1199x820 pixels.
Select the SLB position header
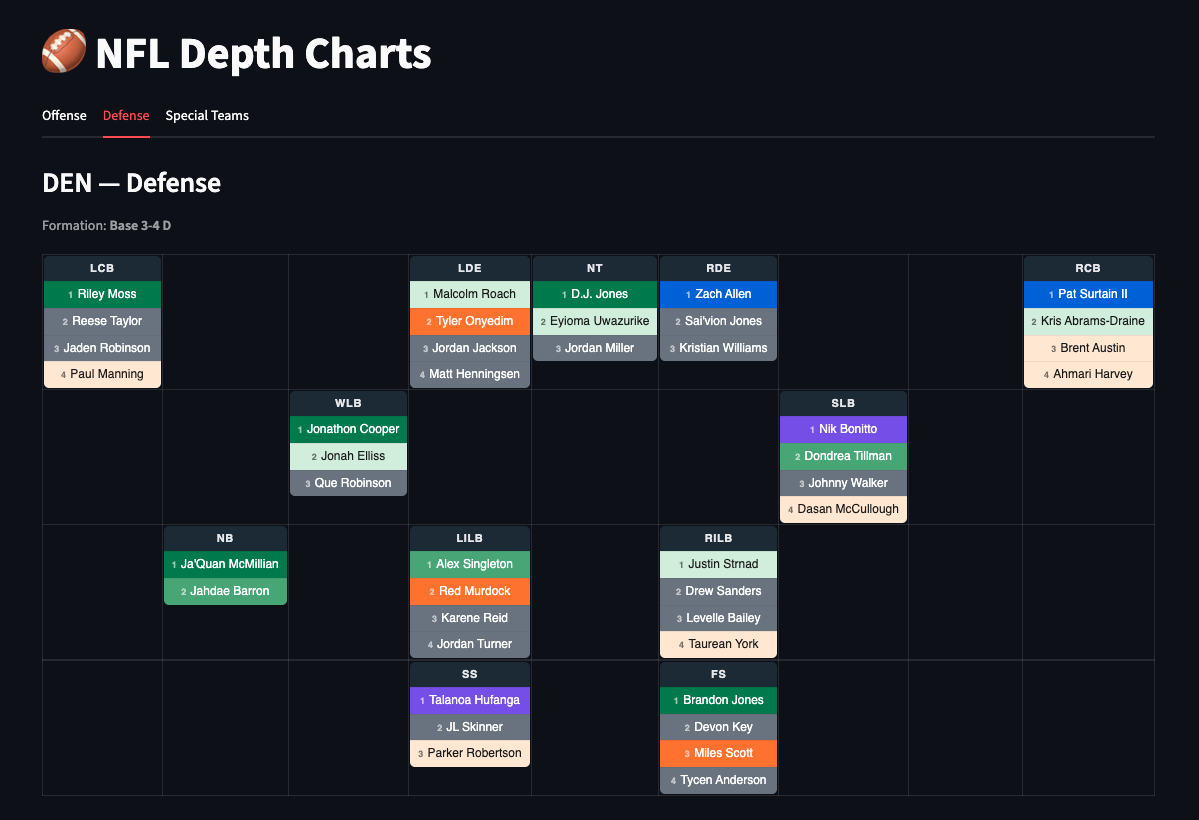[843, 403]
